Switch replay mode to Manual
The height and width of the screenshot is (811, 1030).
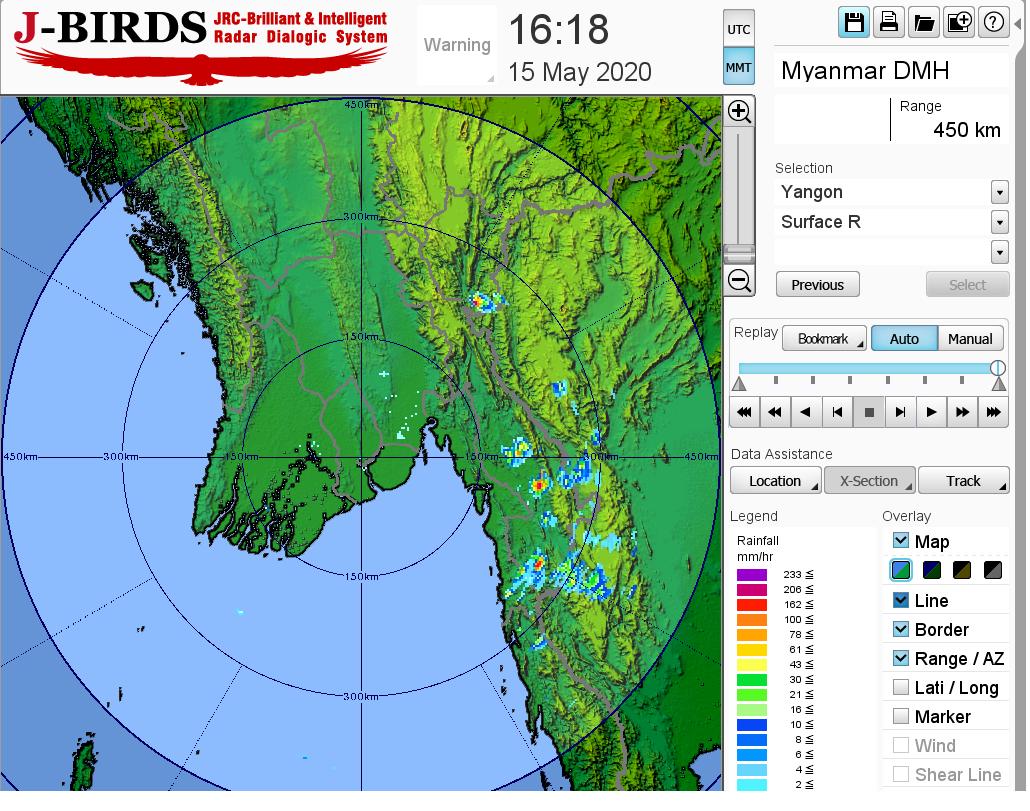pyautogui.click(x=969, y=339)
